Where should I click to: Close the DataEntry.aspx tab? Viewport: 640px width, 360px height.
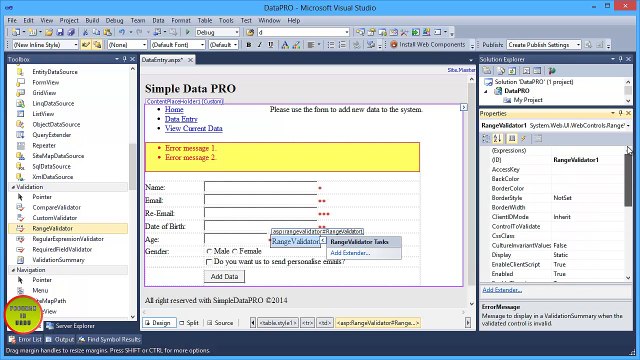pos(190,60)
